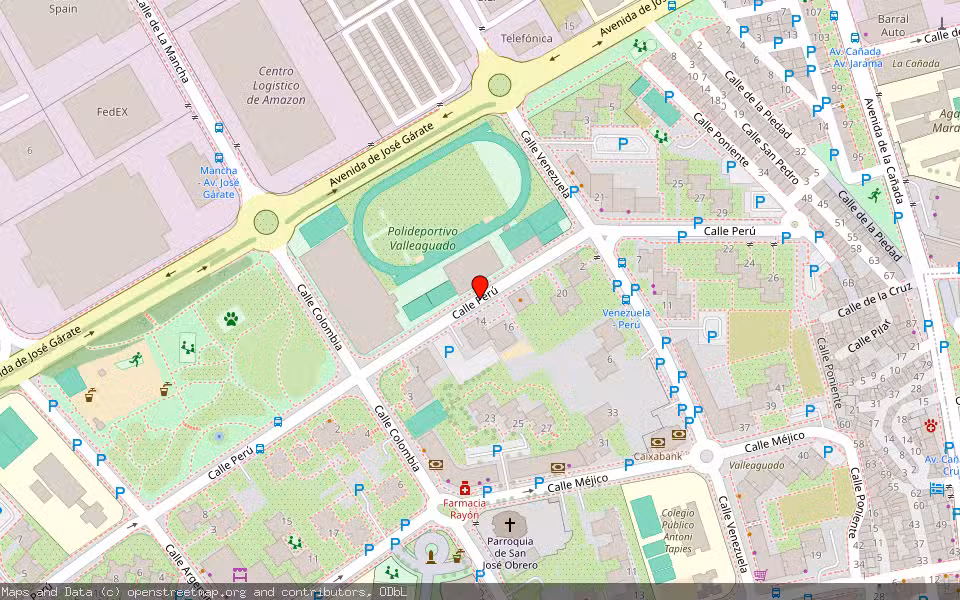Viewport: 960px width, 600px height.
Task: Click the Venezuela - Perú bus stop label
Action: point(626,318)
